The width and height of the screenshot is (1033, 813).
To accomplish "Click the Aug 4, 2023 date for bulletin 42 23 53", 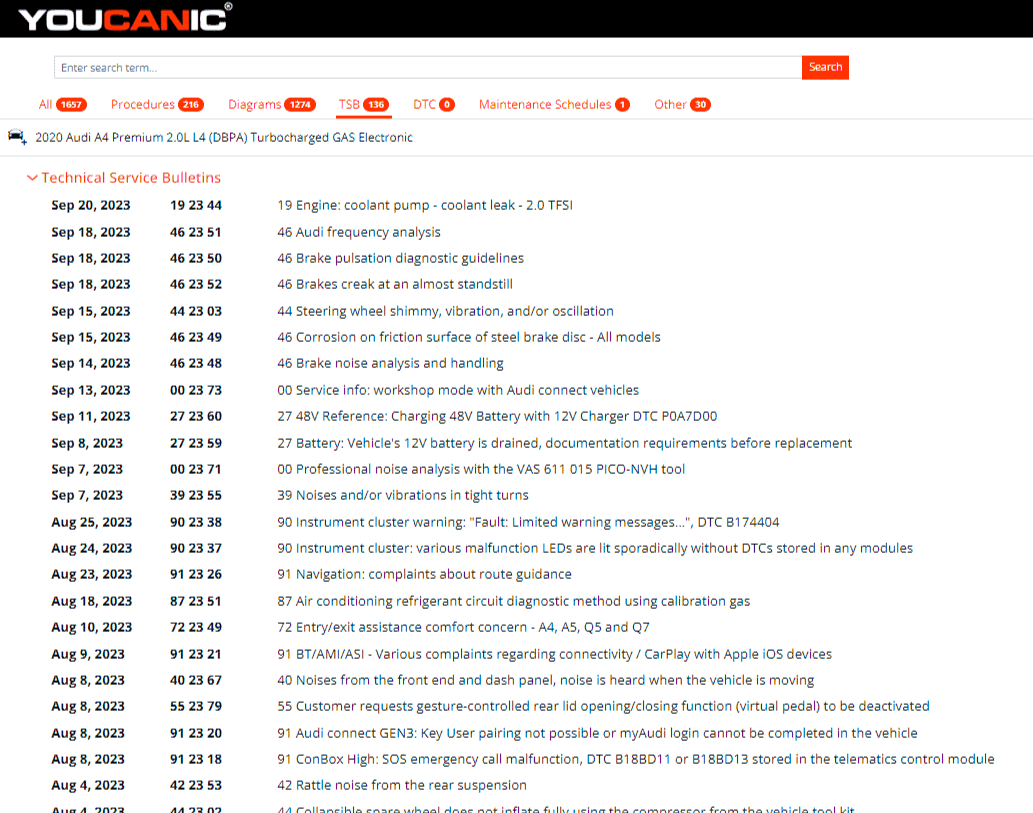I will (88, 785).
